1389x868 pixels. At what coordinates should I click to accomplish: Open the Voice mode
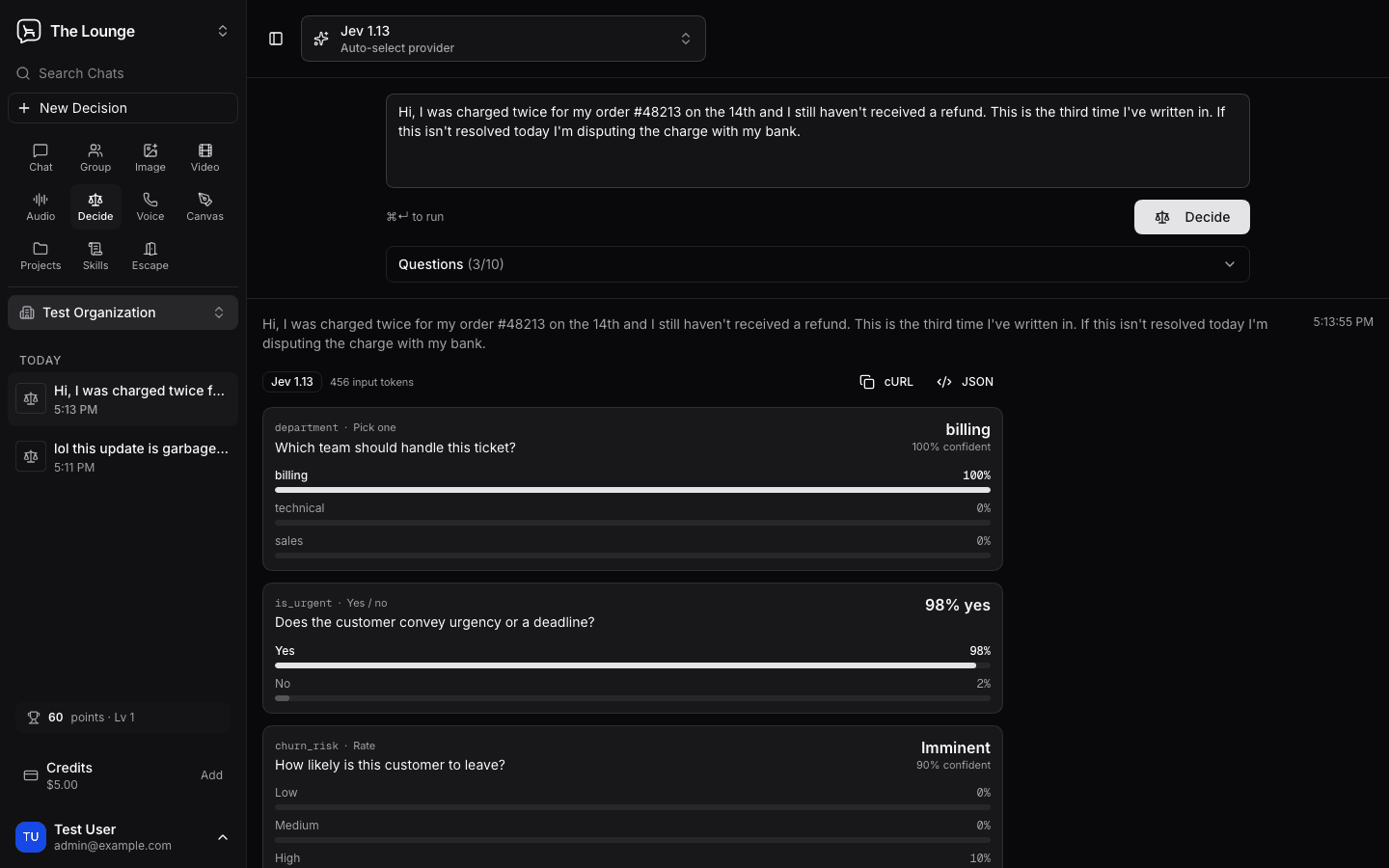[150, 206]
